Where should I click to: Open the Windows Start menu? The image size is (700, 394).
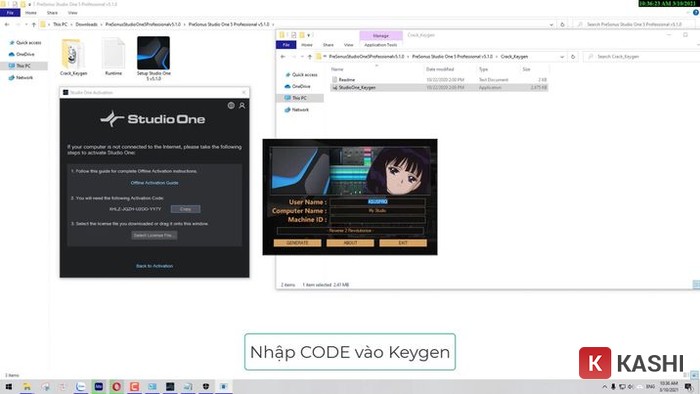[8, 386]
